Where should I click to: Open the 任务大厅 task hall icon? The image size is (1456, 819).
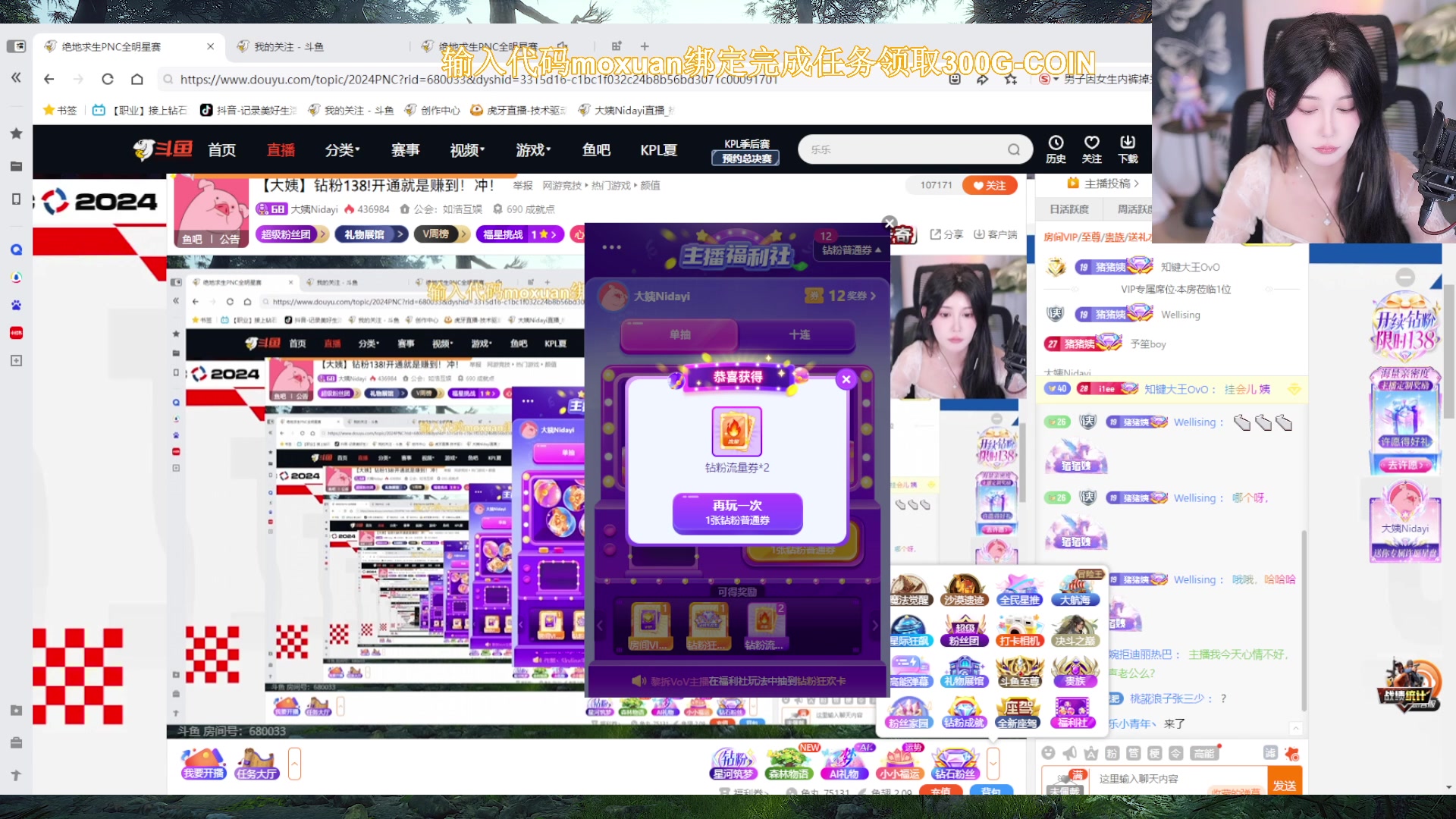click(256, 764)
